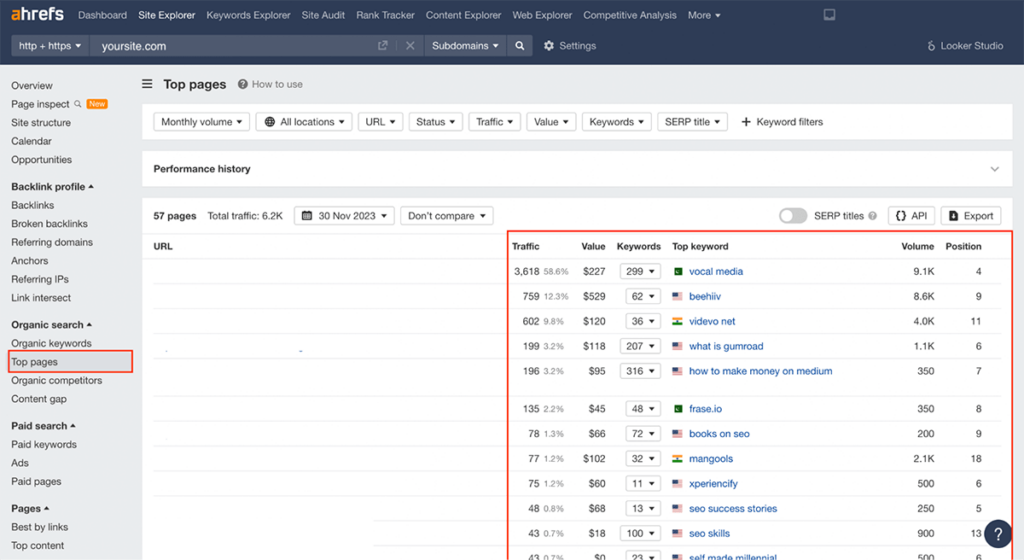Expand keywords dropdown showing 207
Screen dimensions: 1024x560
click(640, 347)
